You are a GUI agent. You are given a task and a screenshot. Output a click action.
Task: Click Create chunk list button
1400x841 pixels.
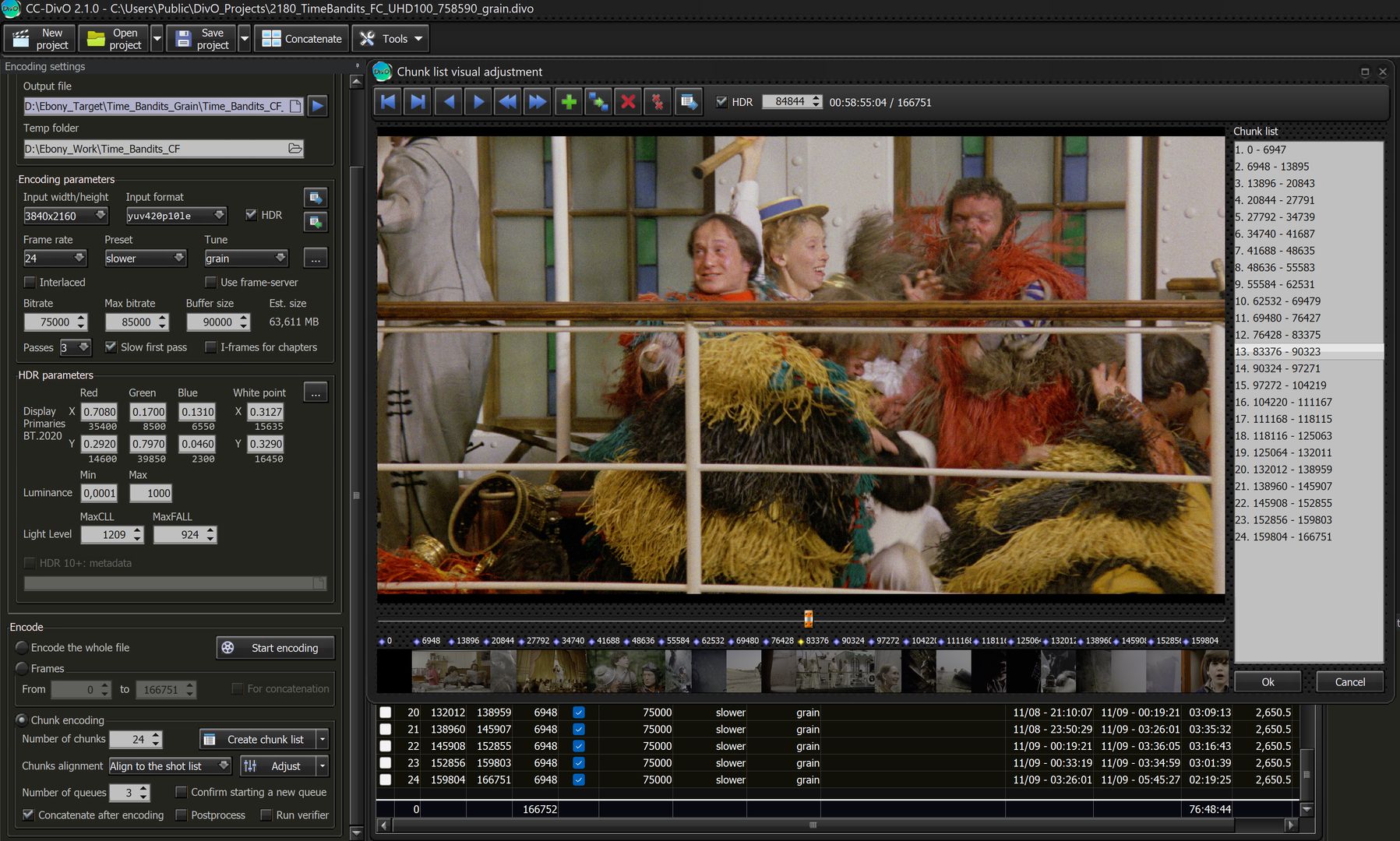pyautogui.click(x=258, y=739)
